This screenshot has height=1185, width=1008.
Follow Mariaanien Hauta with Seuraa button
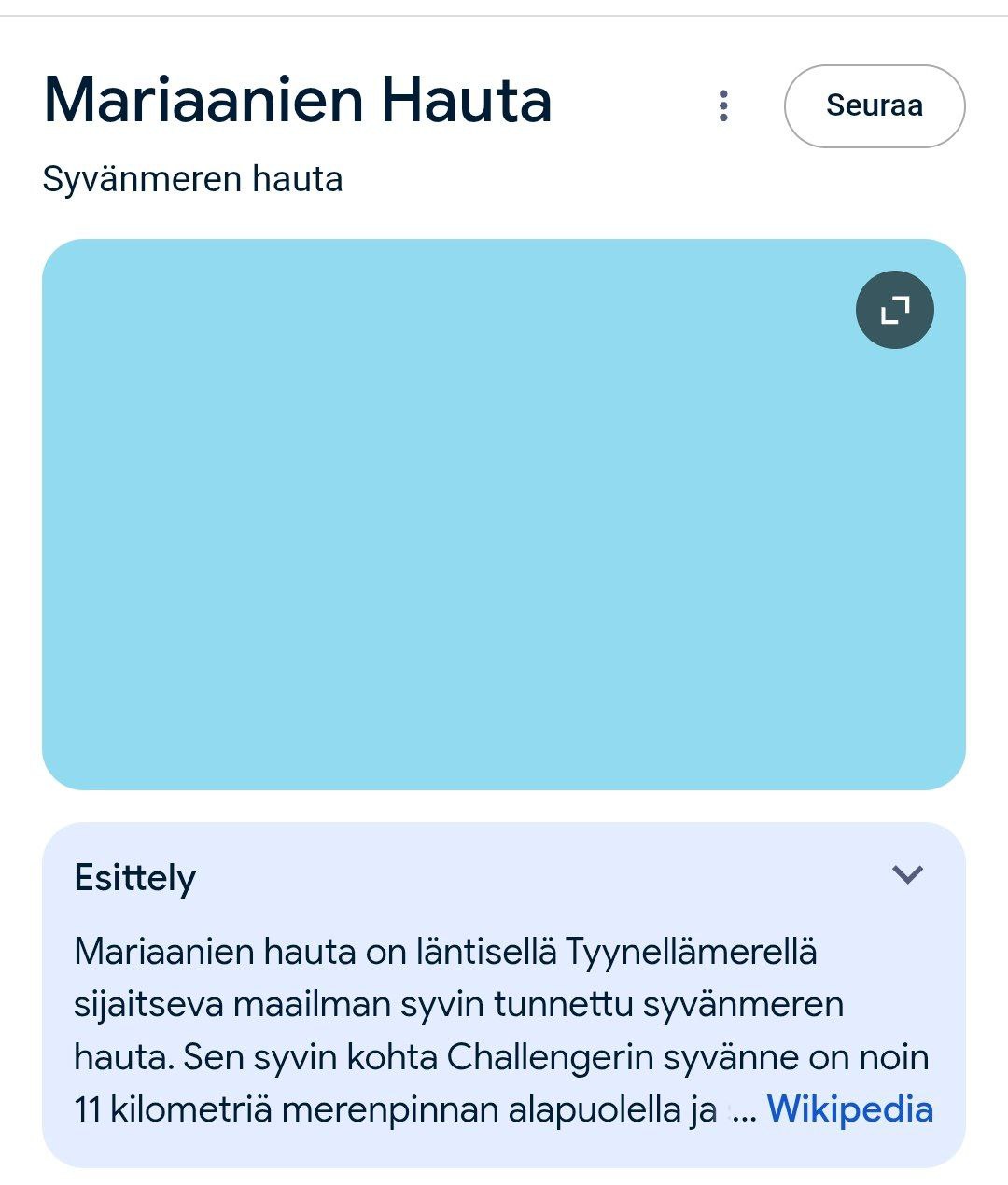pyautogui.click(x=874, y=105)
